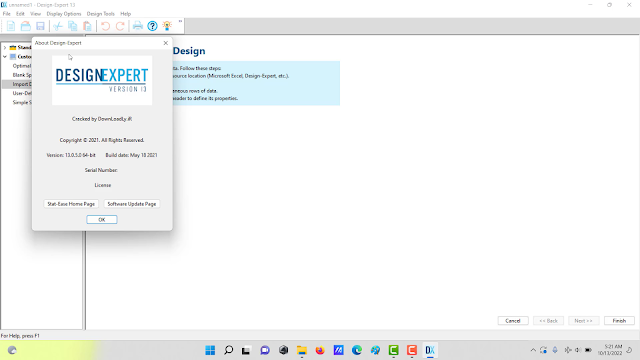Screen dimensions: 640x360
Task: Click the License label
Action: [x=102, y=185]
